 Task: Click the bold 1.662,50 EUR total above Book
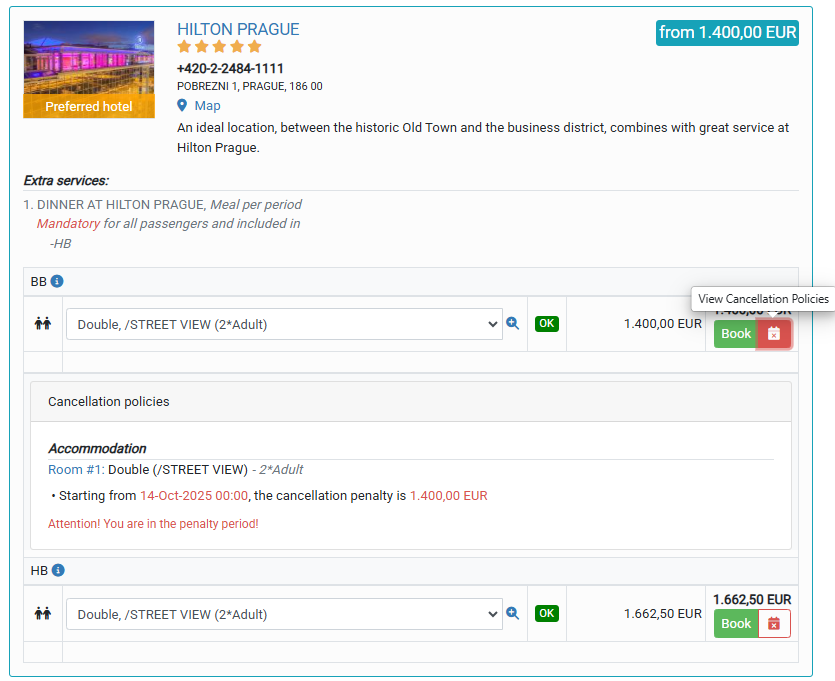(x=752, y=600)
